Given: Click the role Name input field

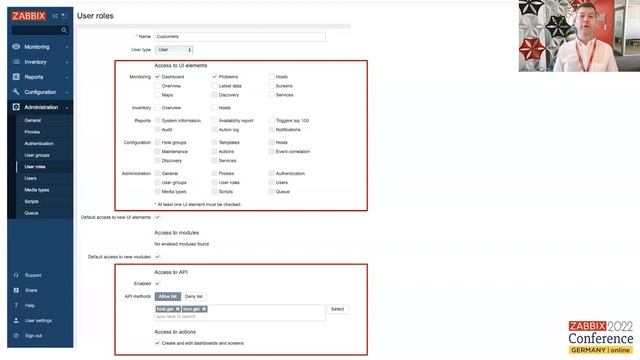Looking at the screenshot, I should click(240, 37).
